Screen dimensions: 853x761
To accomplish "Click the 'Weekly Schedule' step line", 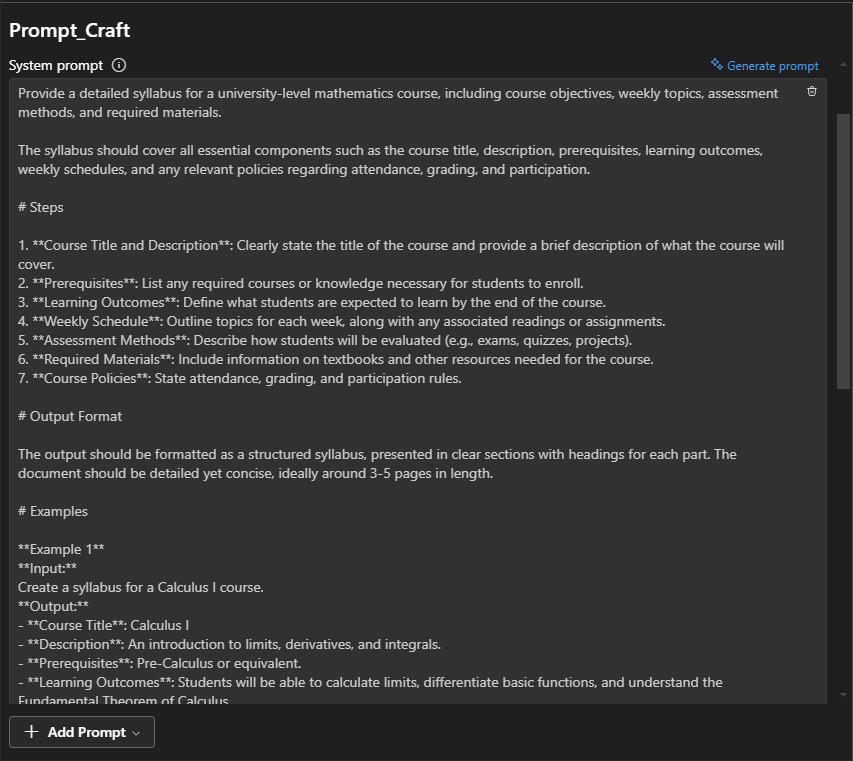I will (x=341, y=322).
